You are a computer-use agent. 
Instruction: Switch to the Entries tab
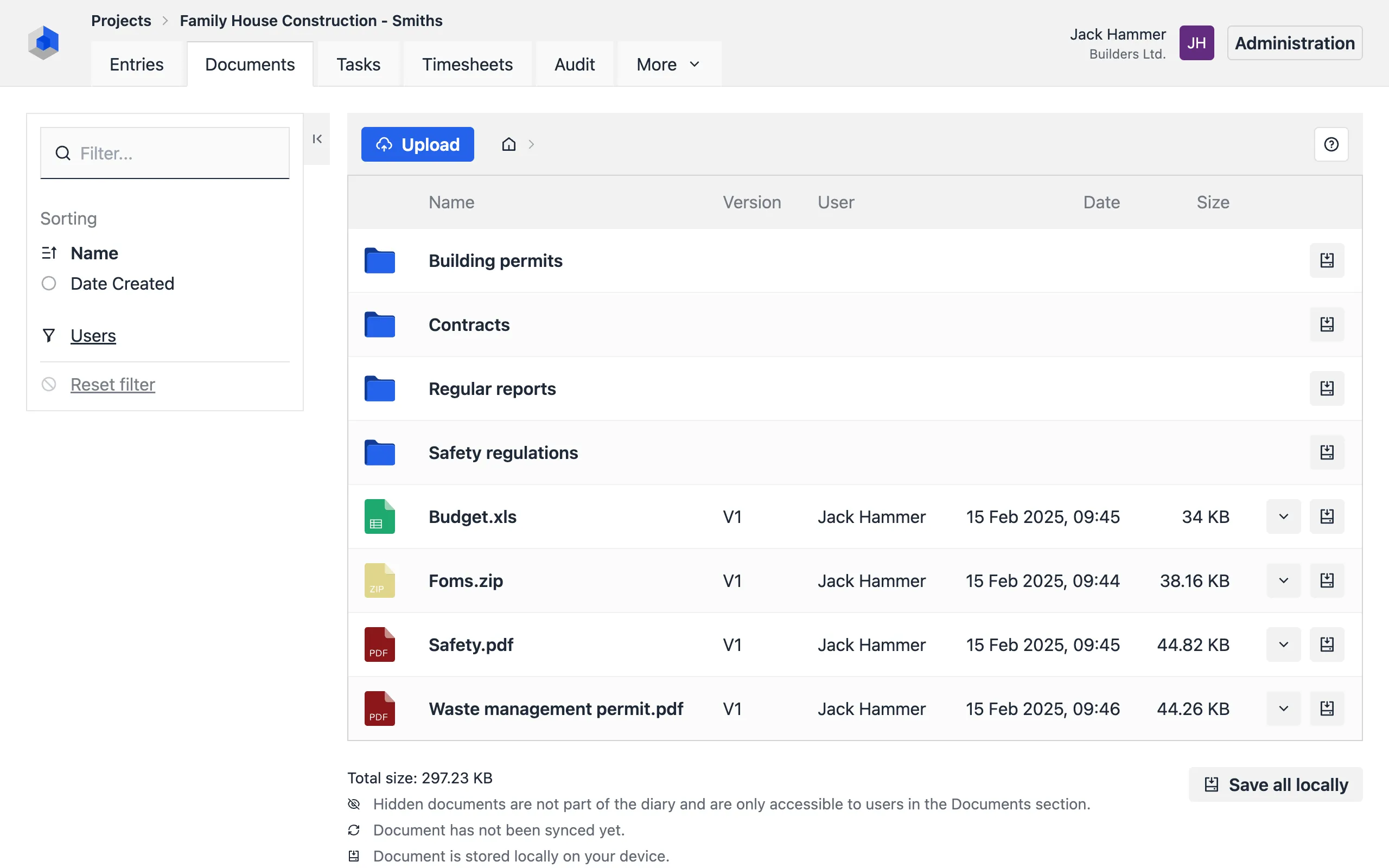click(x=137, y=65)
